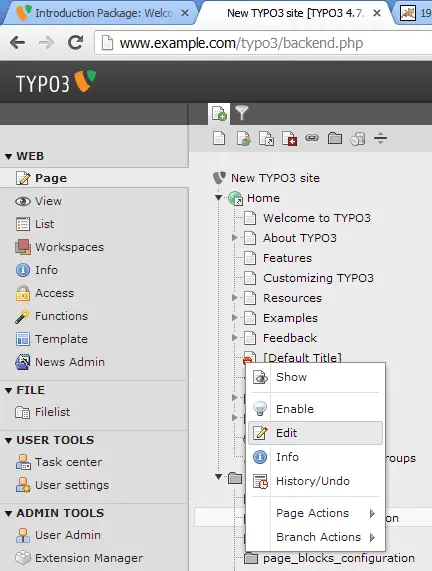Select page_blocks_configuration folder
432x571 pixels.
coord(339,558)
